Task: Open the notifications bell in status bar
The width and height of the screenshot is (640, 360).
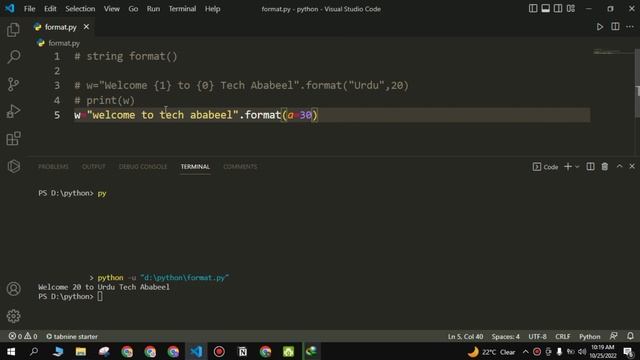Action: (x=630, y=336)
